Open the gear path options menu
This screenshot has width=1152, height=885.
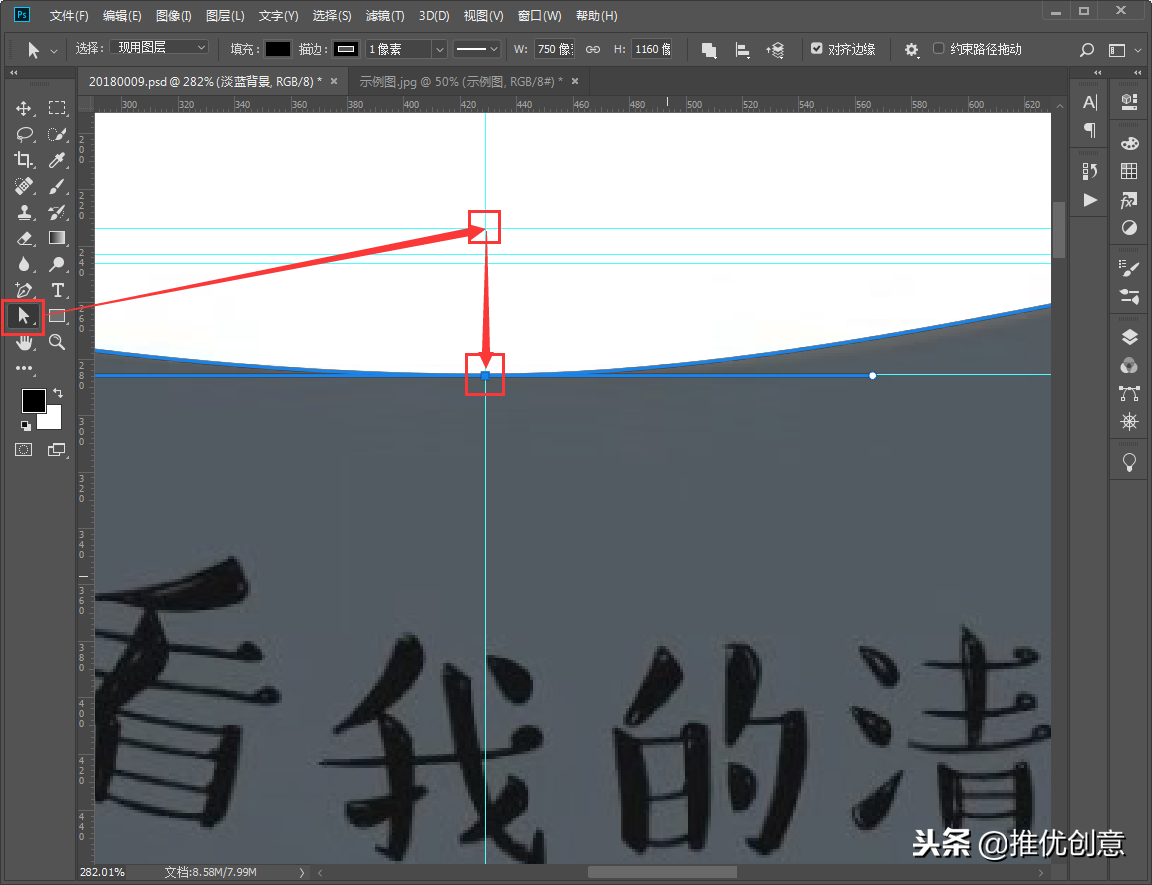click(x=911, y=50)
